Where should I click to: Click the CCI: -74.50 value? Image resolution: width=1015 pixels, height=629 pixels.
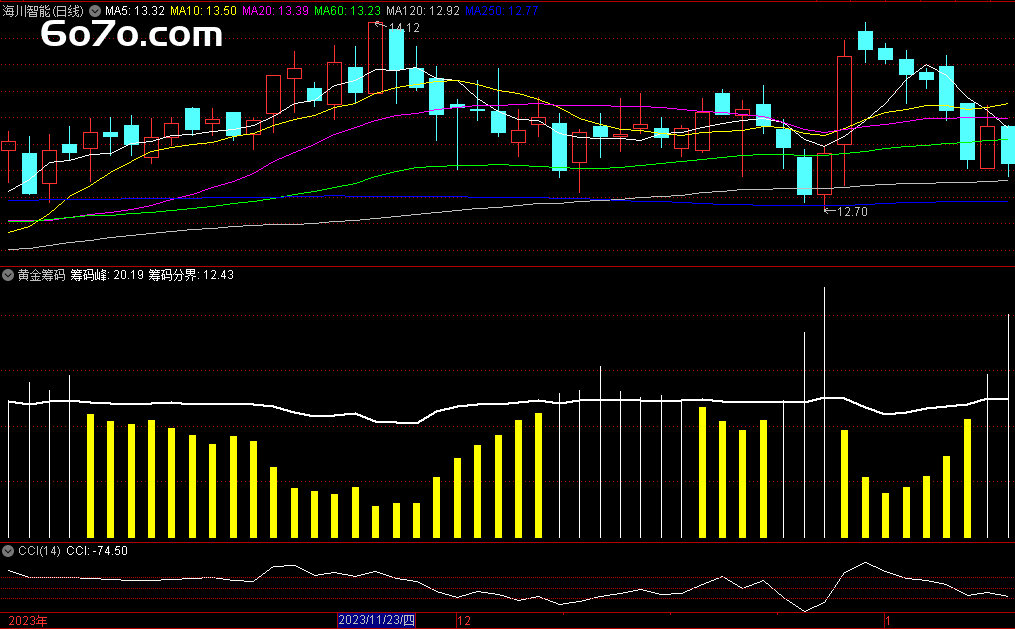point(97,551)
